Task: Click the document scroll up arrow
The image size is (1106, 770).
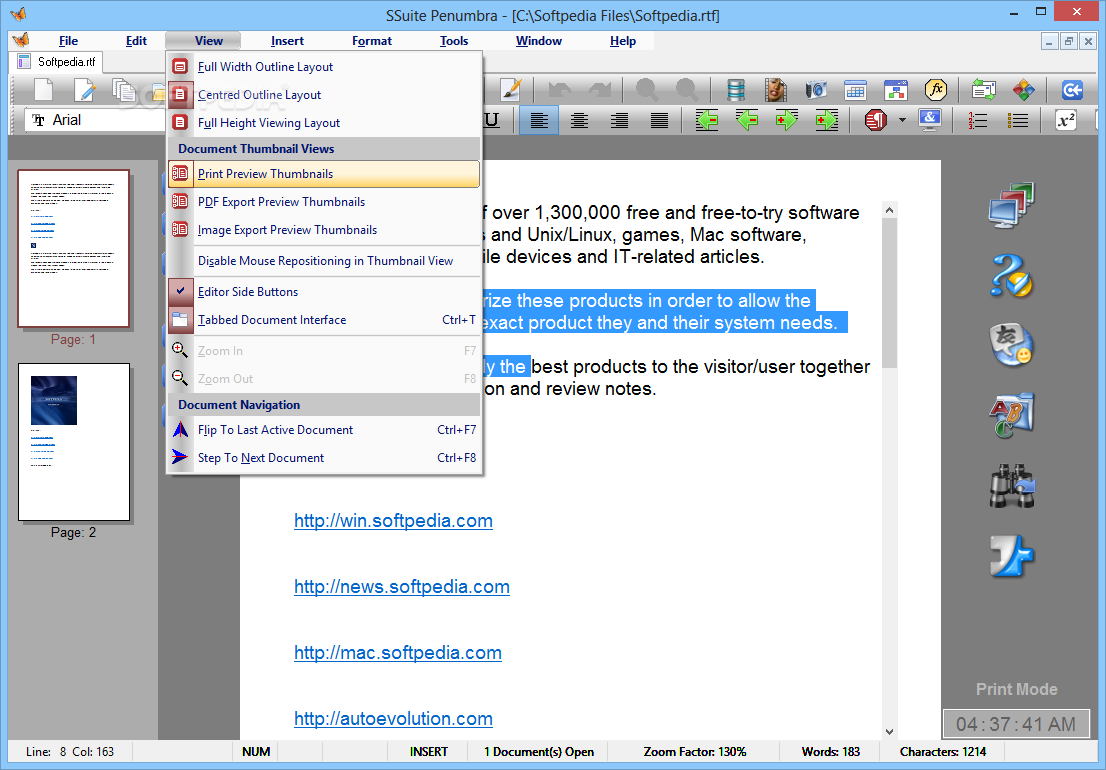Action: point(889,209)
